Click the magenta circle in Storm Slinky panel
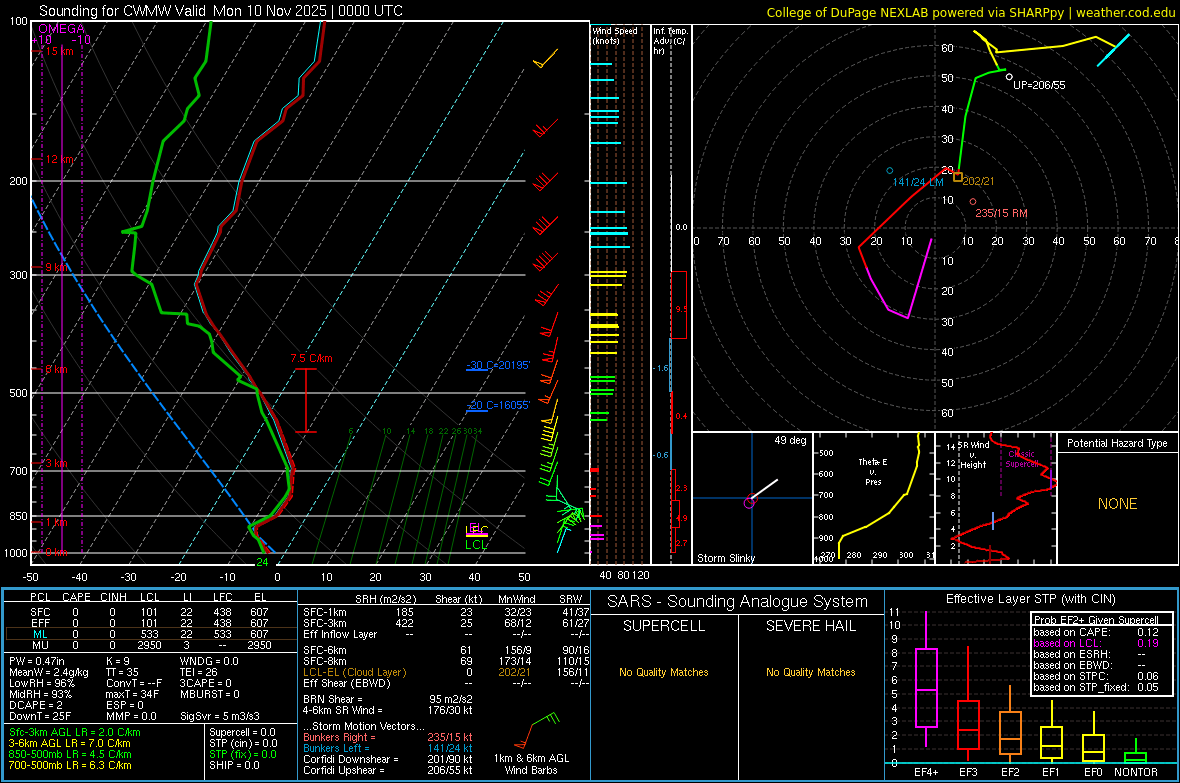1180x783 pixels. coord(750,502)
